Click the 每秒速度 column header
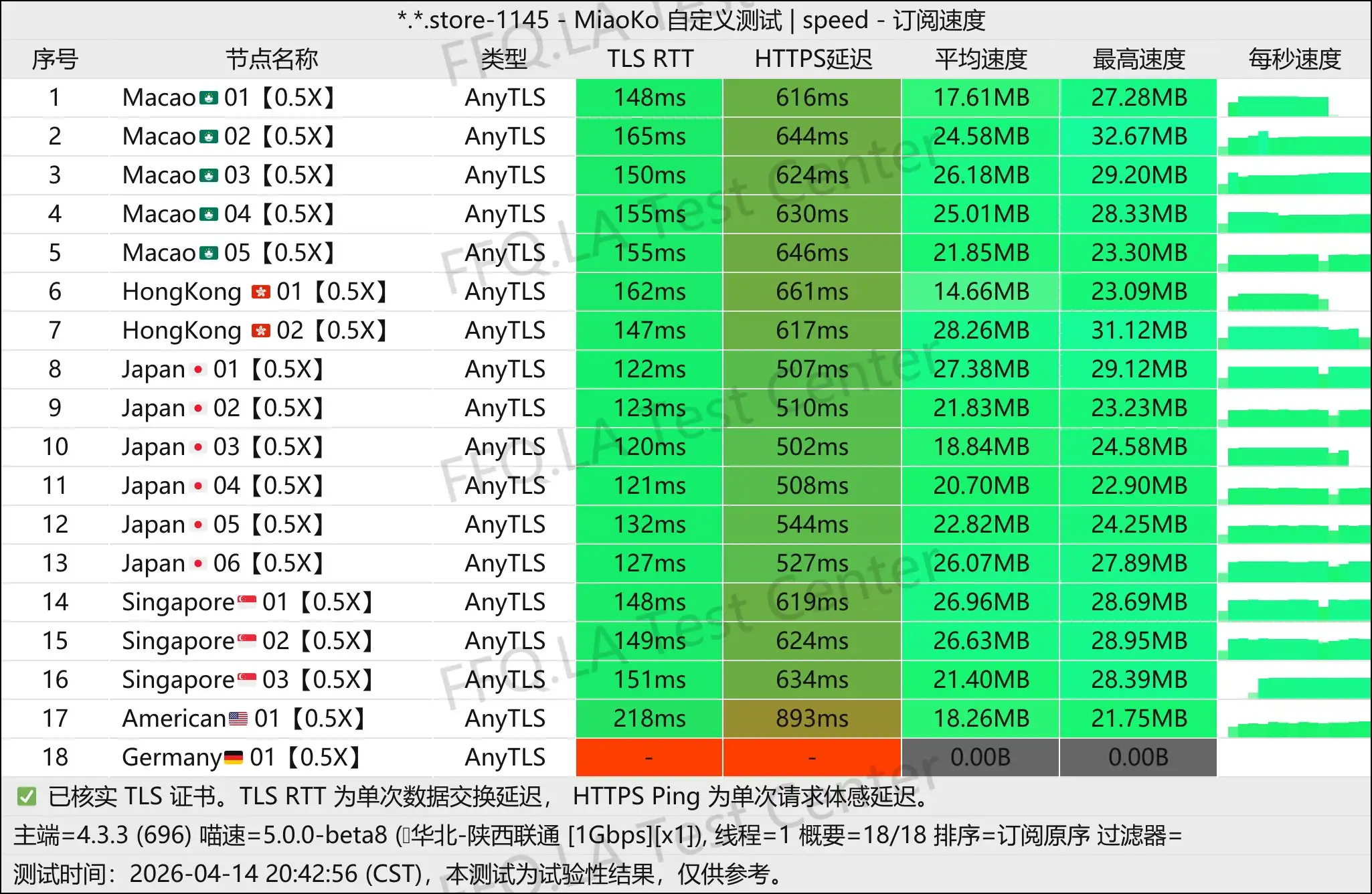 pos(1295,60)
